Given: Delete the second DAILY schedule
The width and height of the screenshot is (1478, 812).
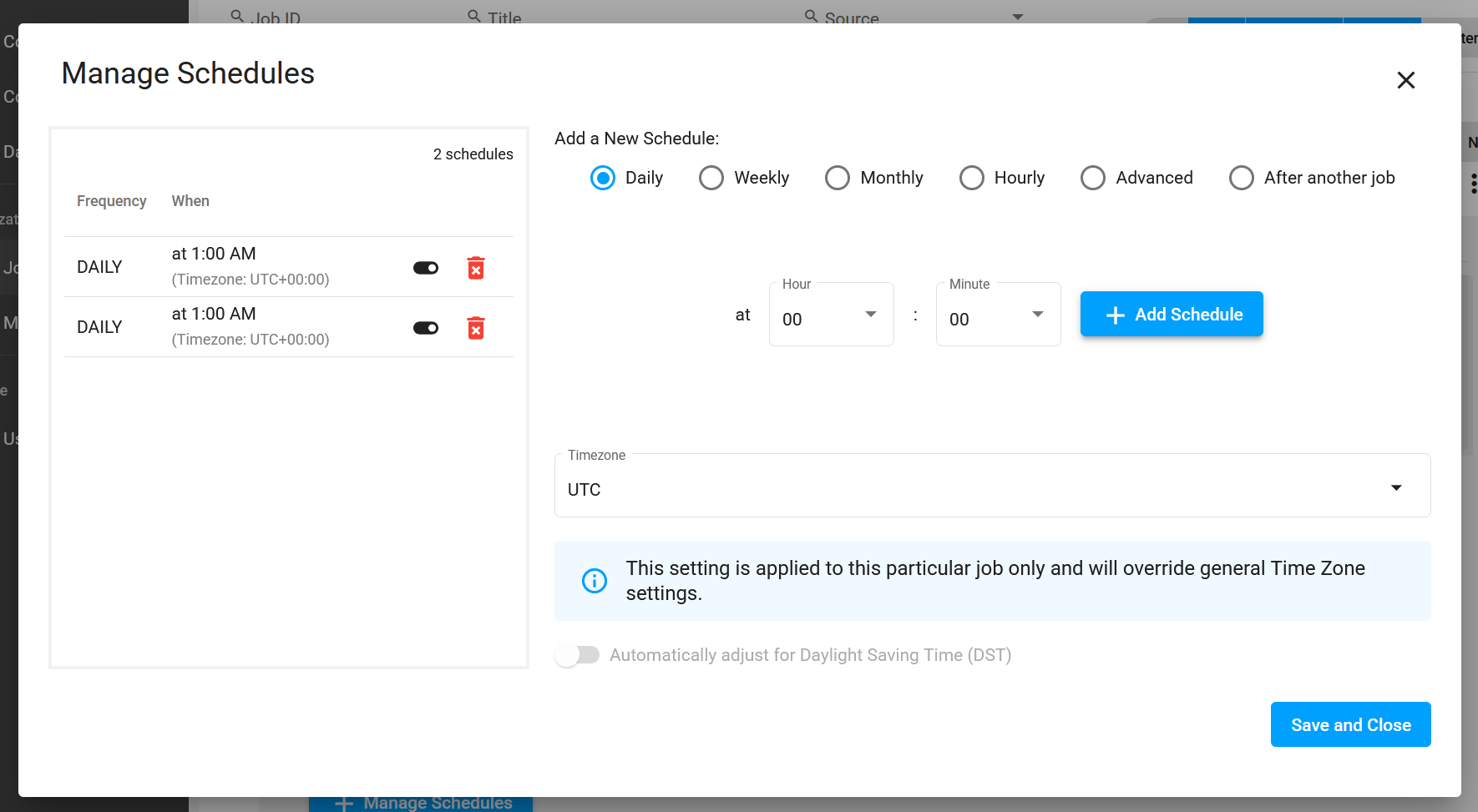Looking at the screenshot, I should pos(475,328).
